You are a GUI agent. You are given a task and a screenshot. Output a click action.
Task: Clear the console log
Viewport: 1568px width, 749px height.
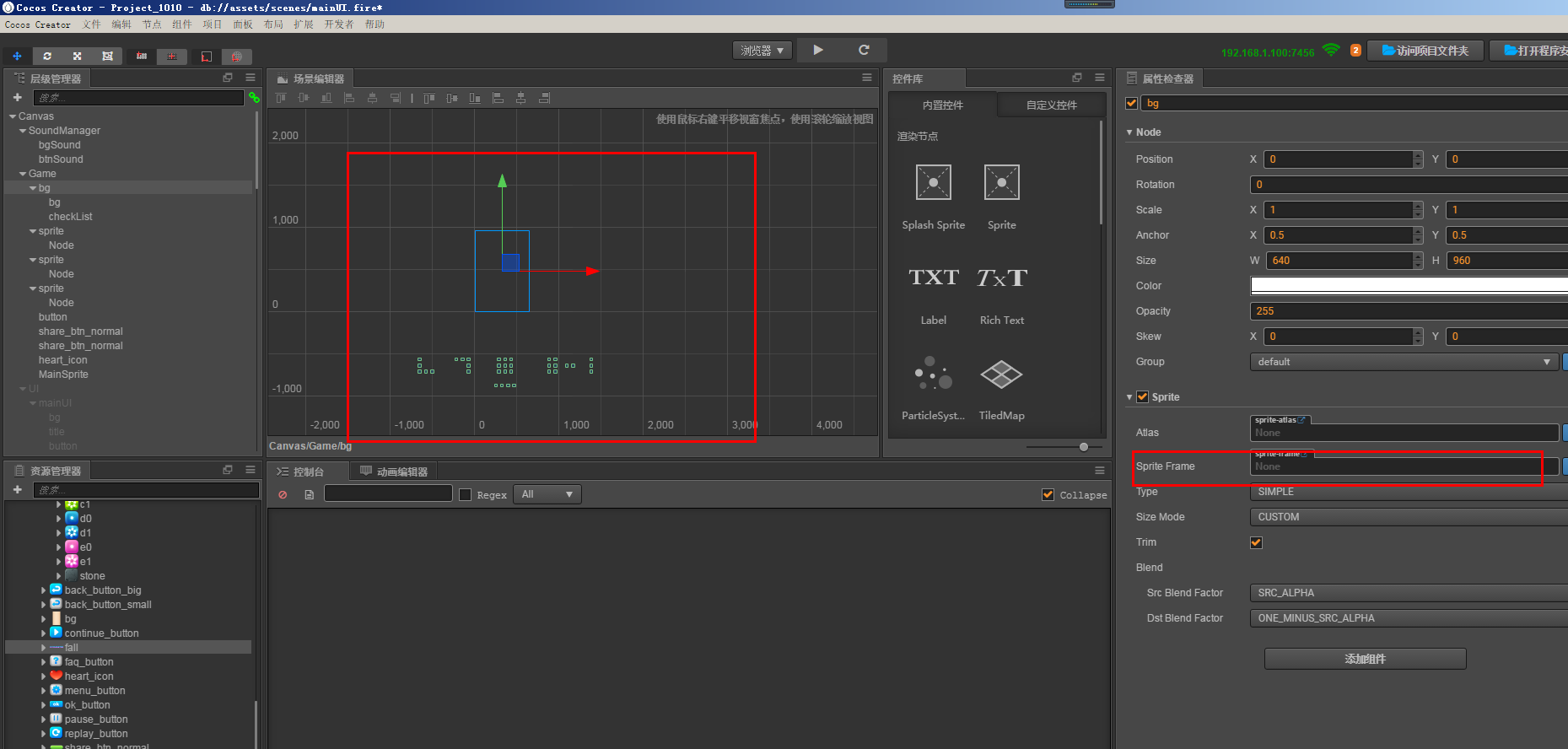tap(283, 495)
